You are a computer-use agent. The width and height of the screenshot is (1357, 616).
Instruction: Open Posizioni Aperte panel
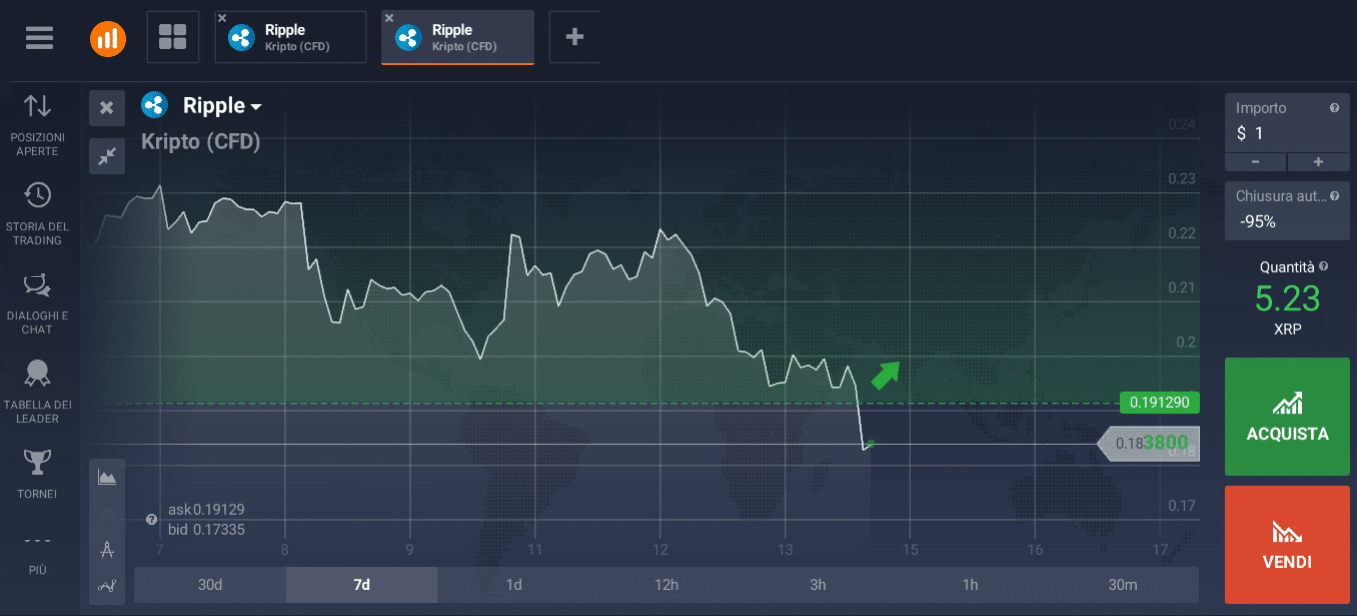point(38,124)
